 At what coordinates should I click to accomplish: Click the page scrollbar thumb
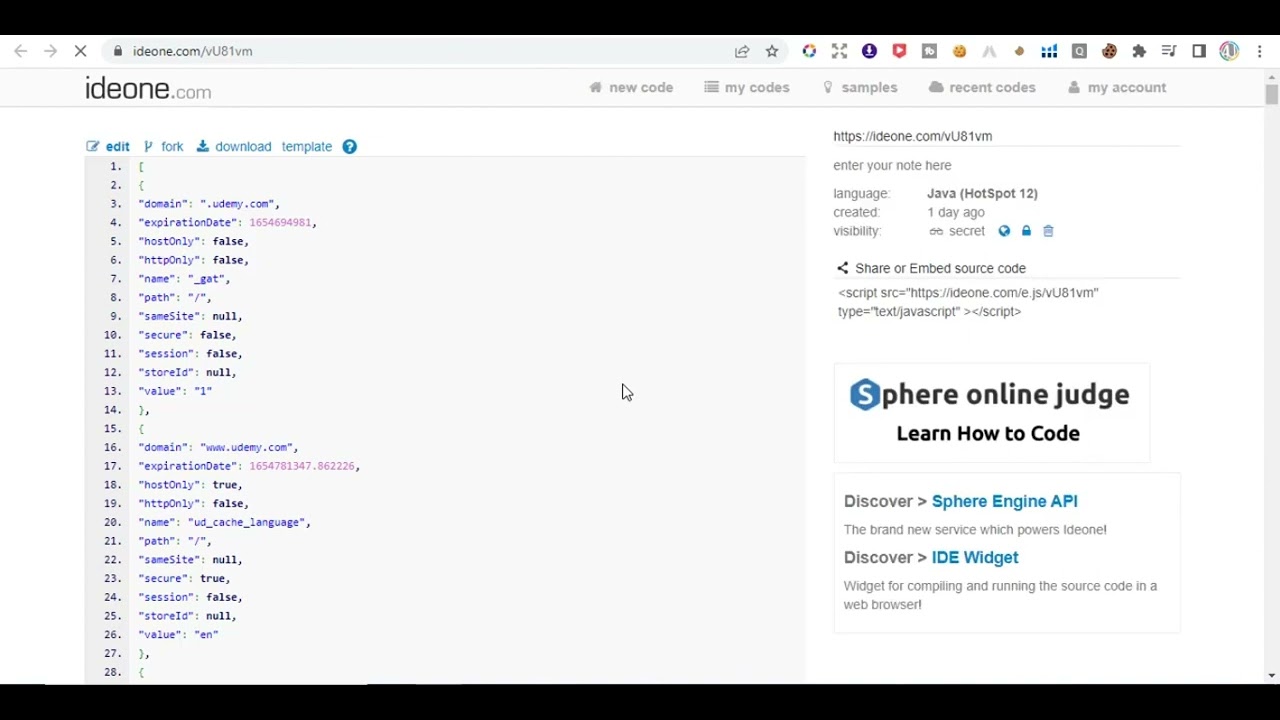(1271, 95)
